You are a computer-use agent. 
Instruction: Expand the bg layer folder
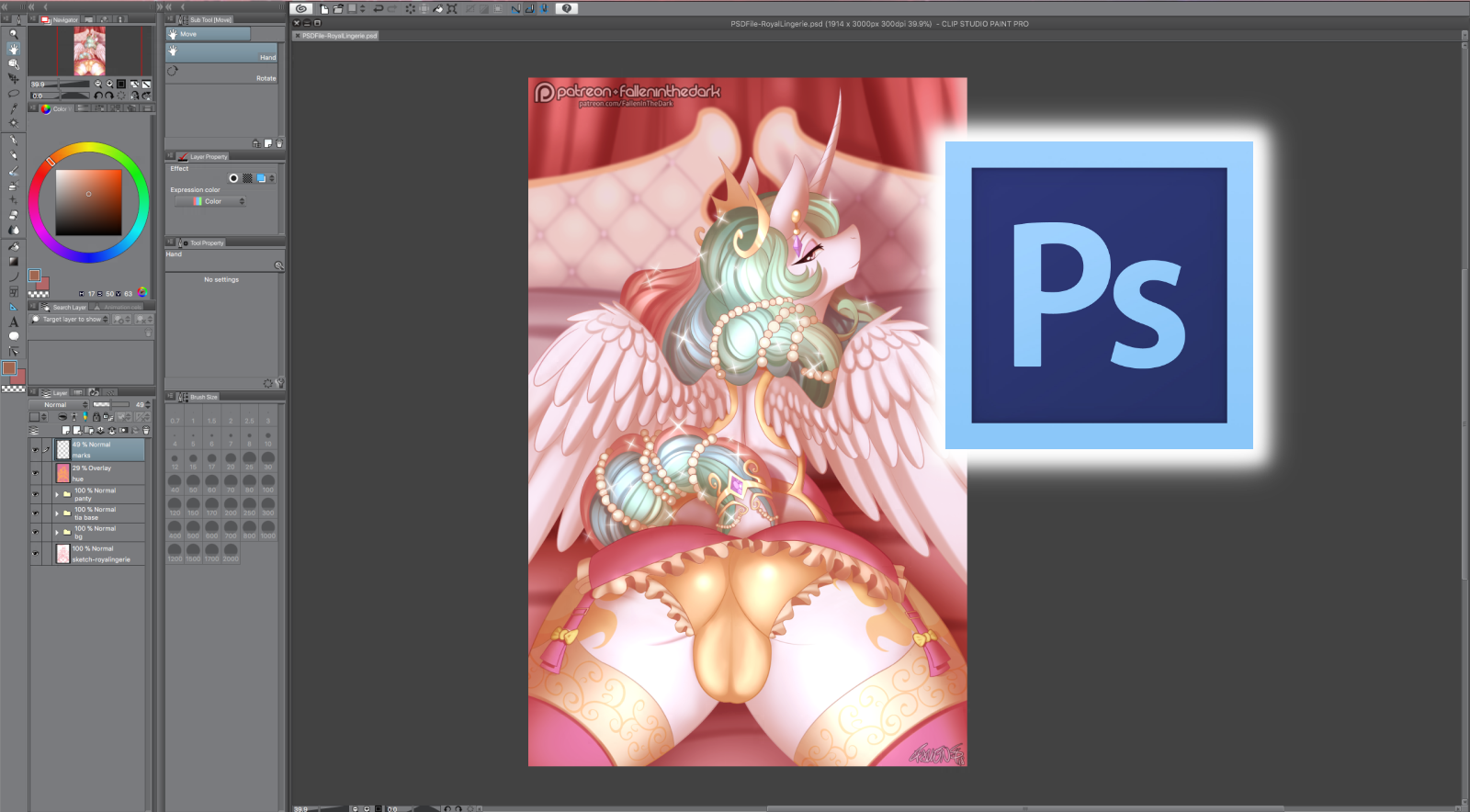click(x=57, y=532)
